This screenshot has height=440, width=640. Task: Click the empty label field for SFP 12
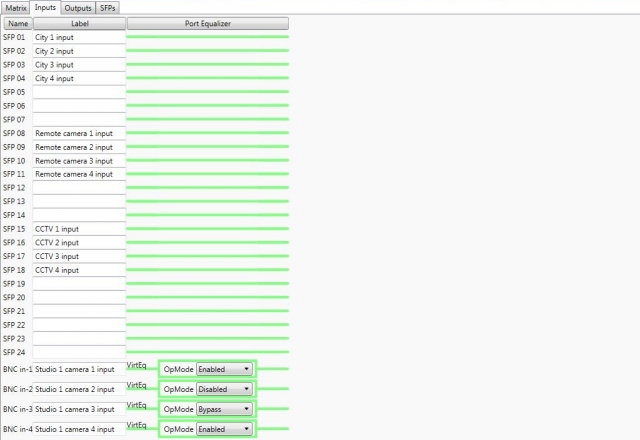click(x=79, y=188)
